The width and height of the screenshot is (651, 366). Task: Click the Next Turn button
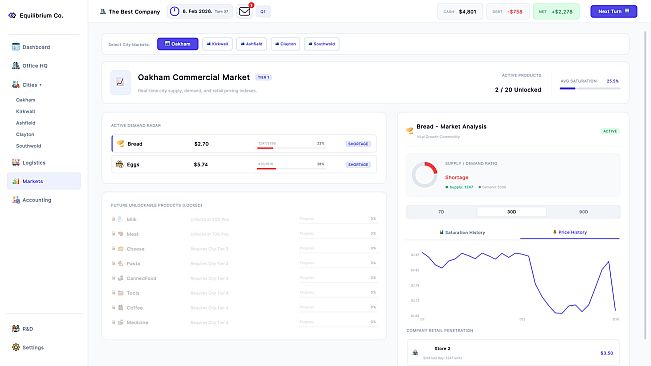[x=614, y=11]
